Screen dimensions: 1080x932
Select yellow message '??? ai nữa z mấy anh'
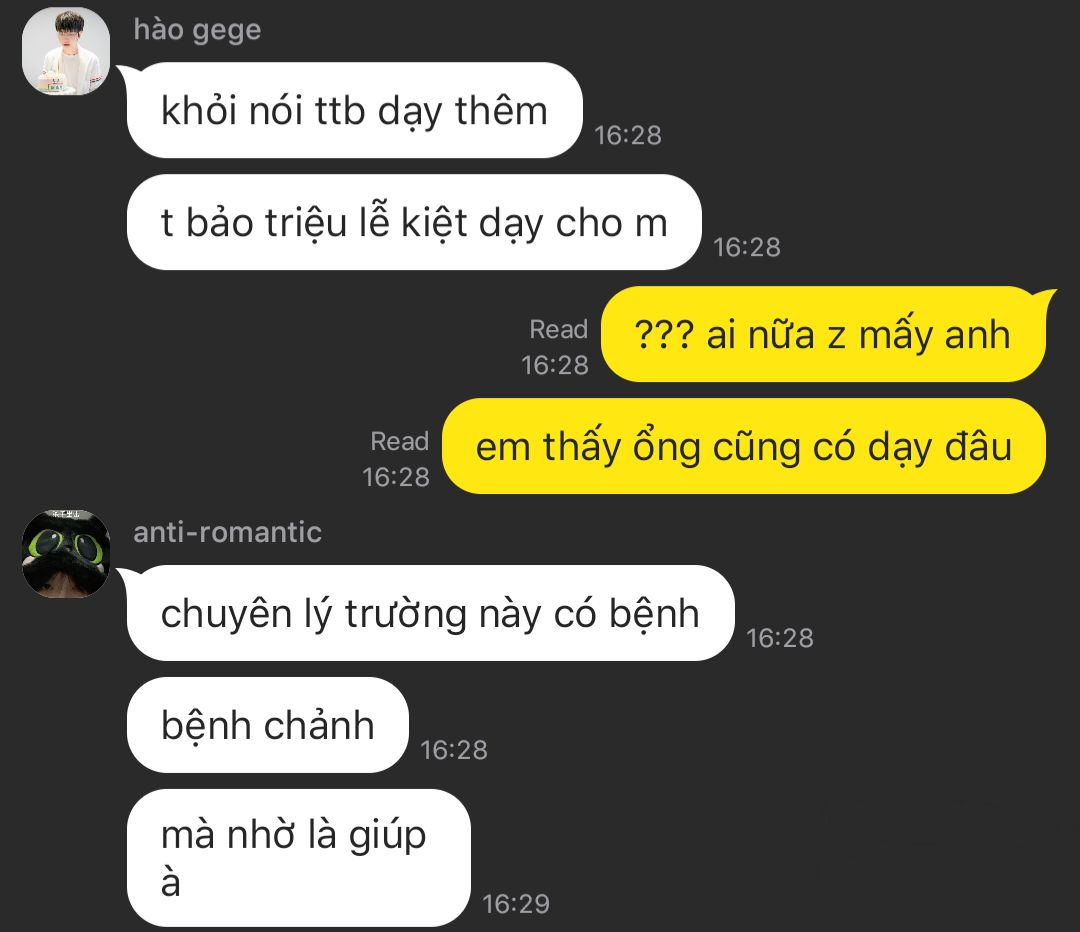[823, 334]
